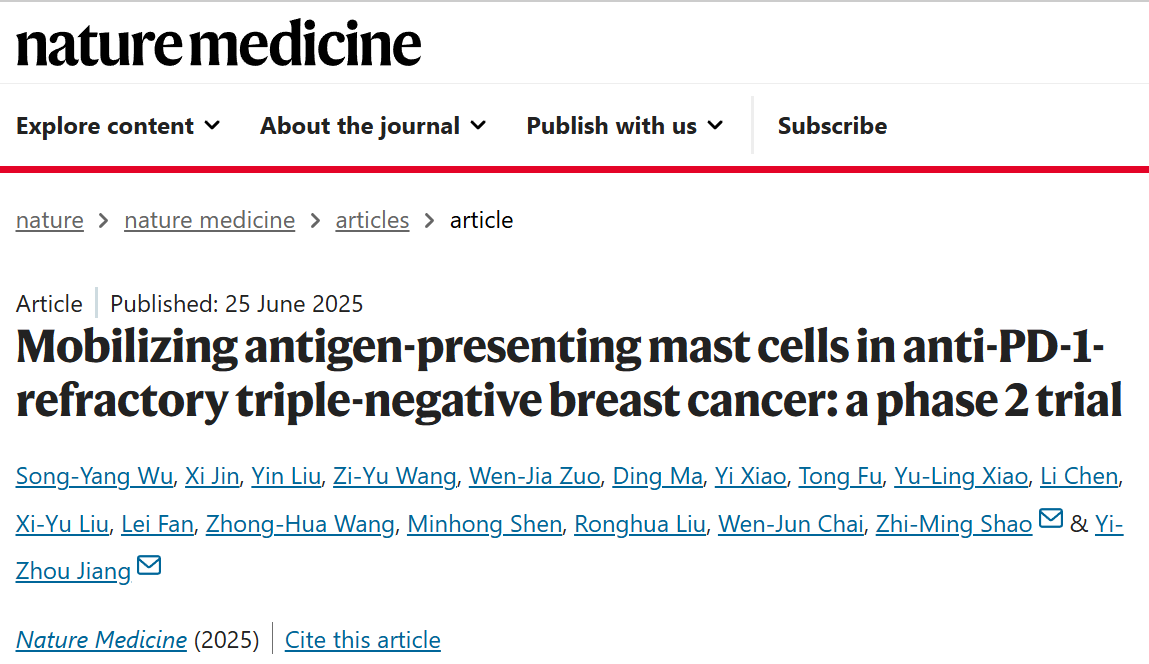Open nature medicine breadcrumb link

point(209,220)
